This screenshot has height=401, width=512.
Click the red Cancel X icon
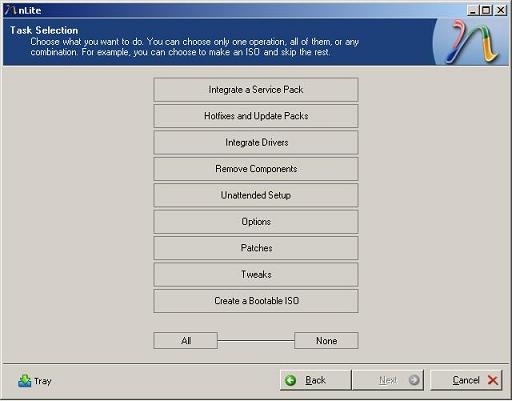(x=493, y=380)
